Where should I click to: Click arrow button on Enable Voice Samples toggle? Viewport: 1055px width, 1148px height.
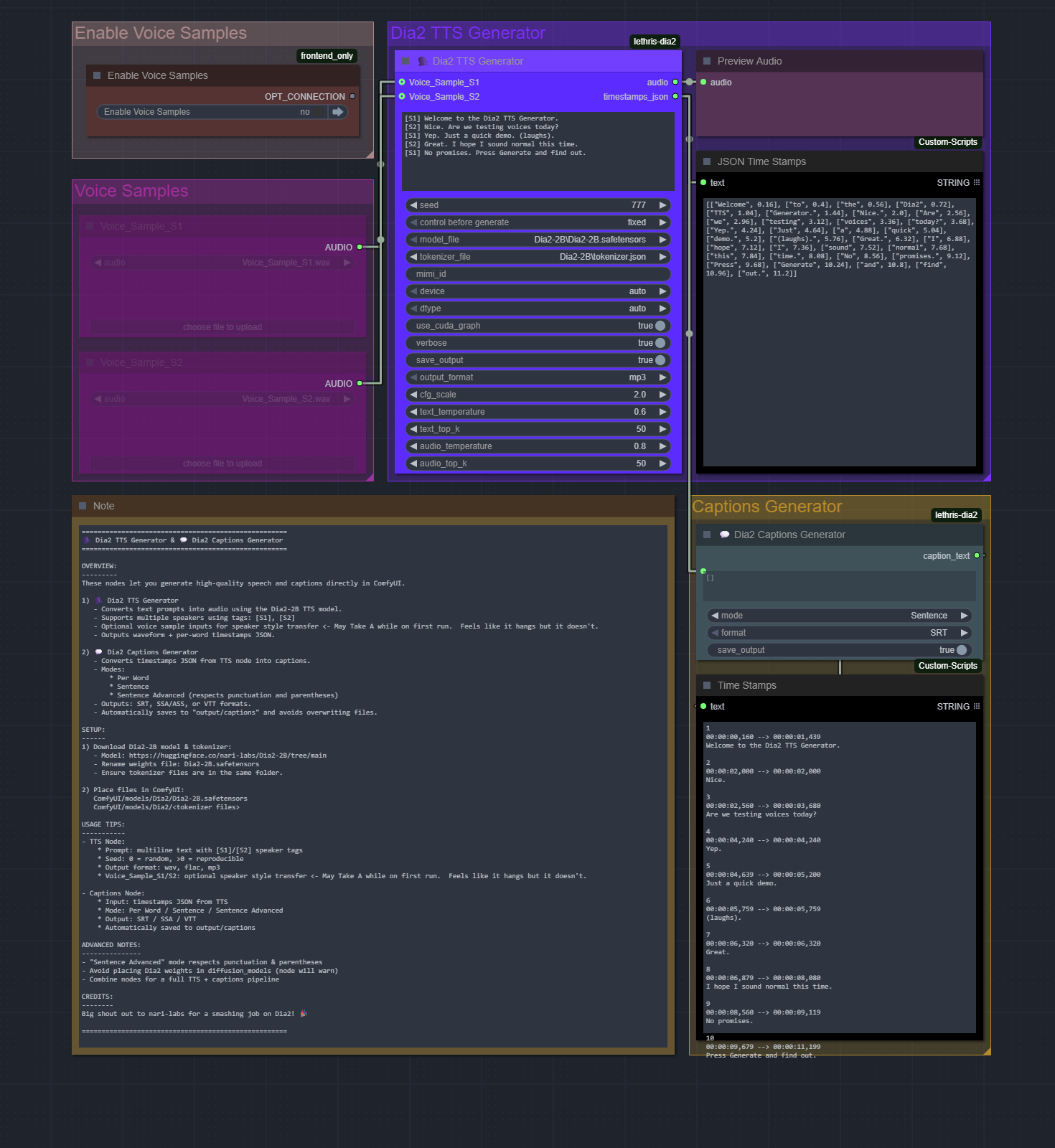tap(338, 112)
